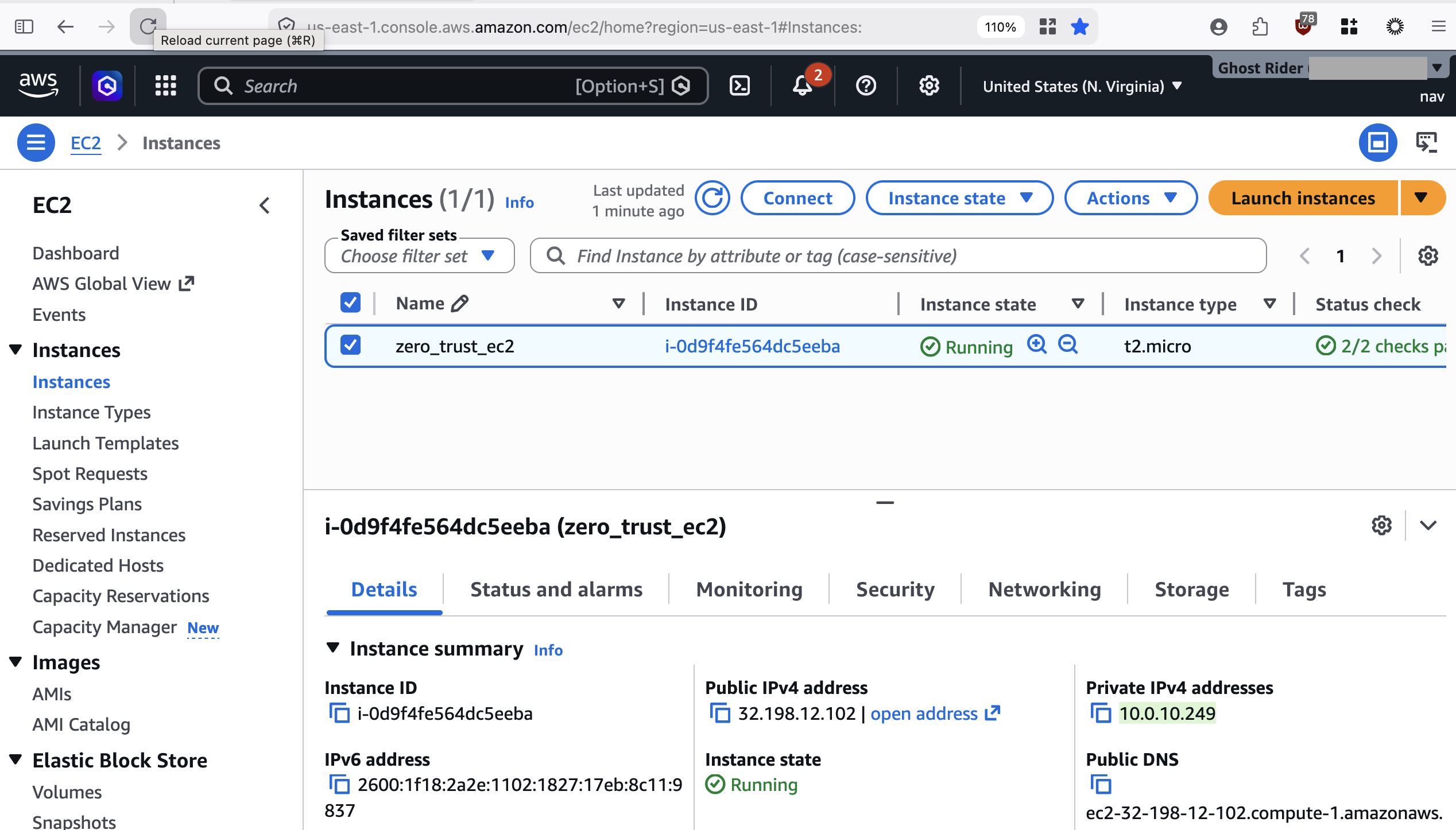The width and height of the screenshot is (1456, 830).
Task: Open the i-0d9f4fe564dc5eeba instance link
Action: [x=752, y=346]
